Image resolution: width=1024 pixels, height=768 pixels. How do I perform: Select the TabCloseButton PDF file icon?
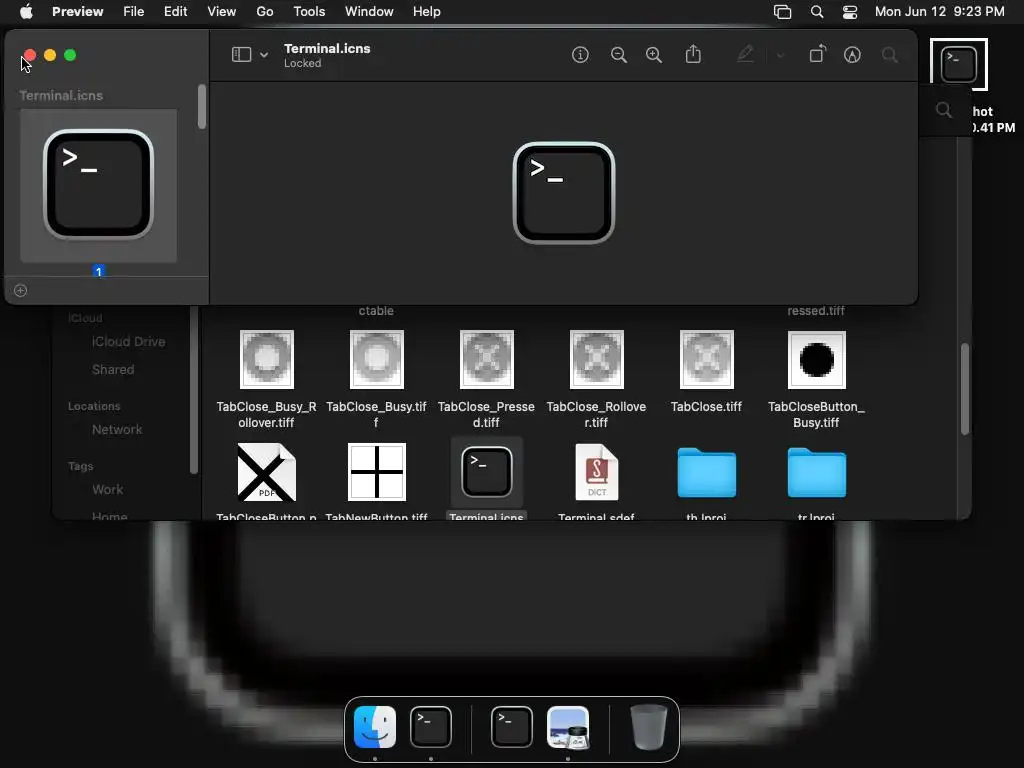(x=266, y=472)
